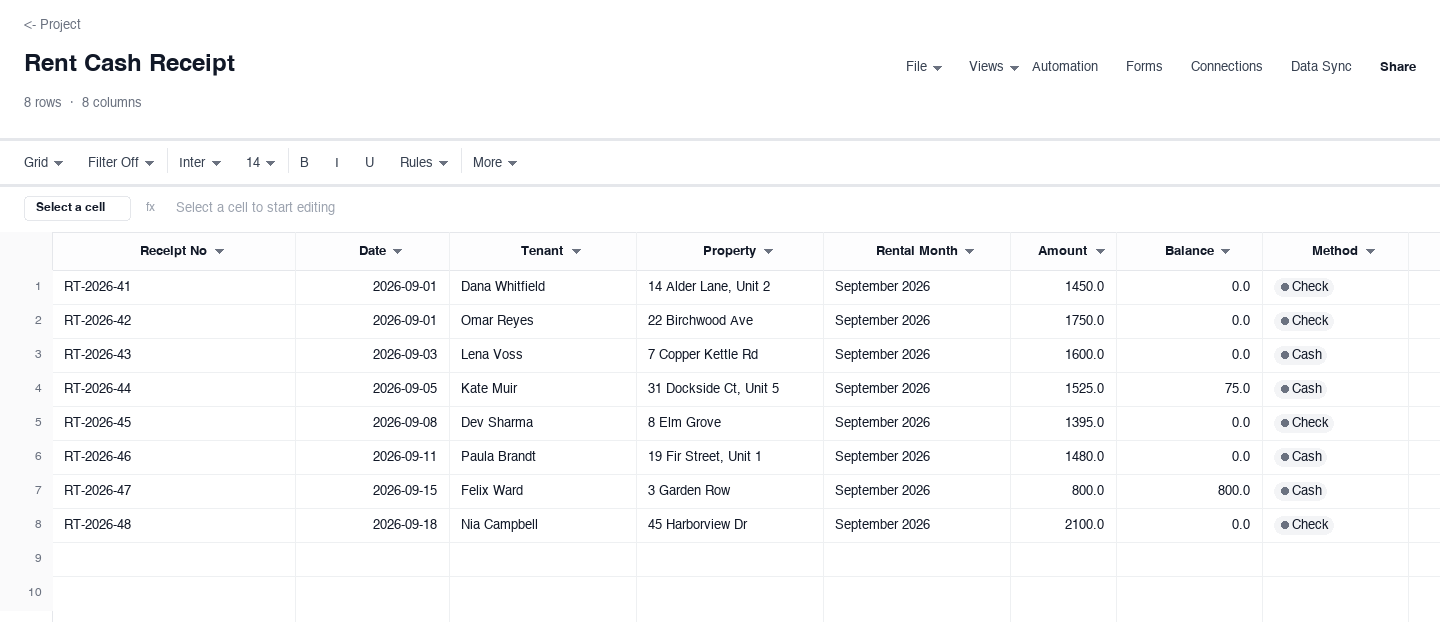
Task: Select balance cell 800.0
Action: [x=1190, y=491]
